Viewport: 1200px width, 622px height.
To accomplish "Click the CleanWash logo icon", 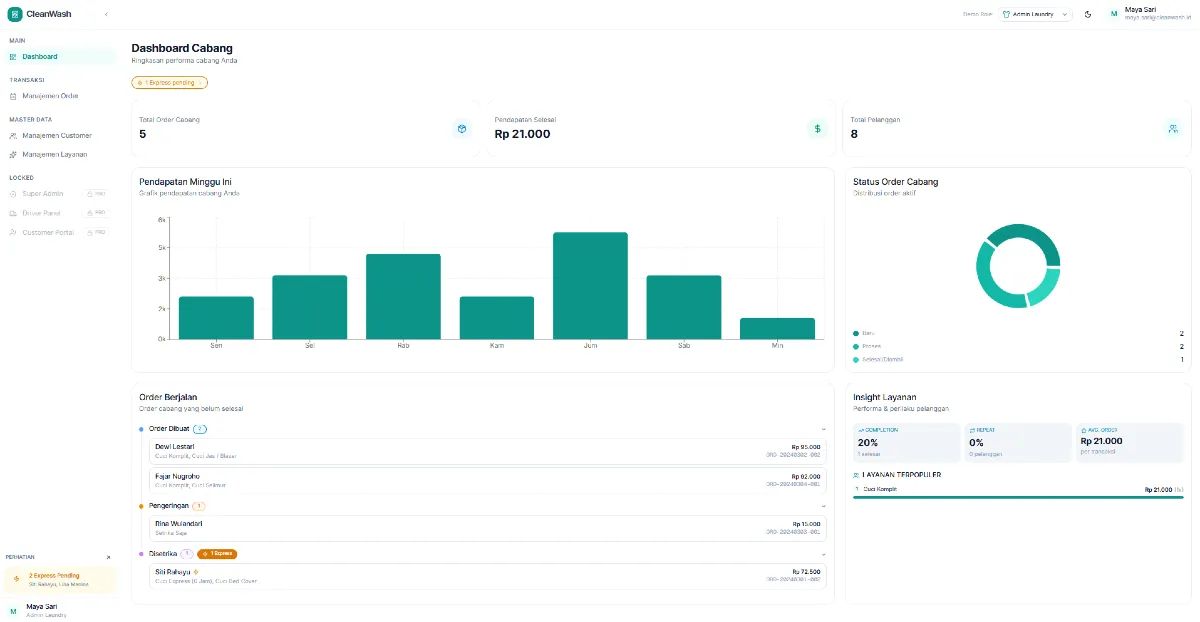I will (14, 14).
